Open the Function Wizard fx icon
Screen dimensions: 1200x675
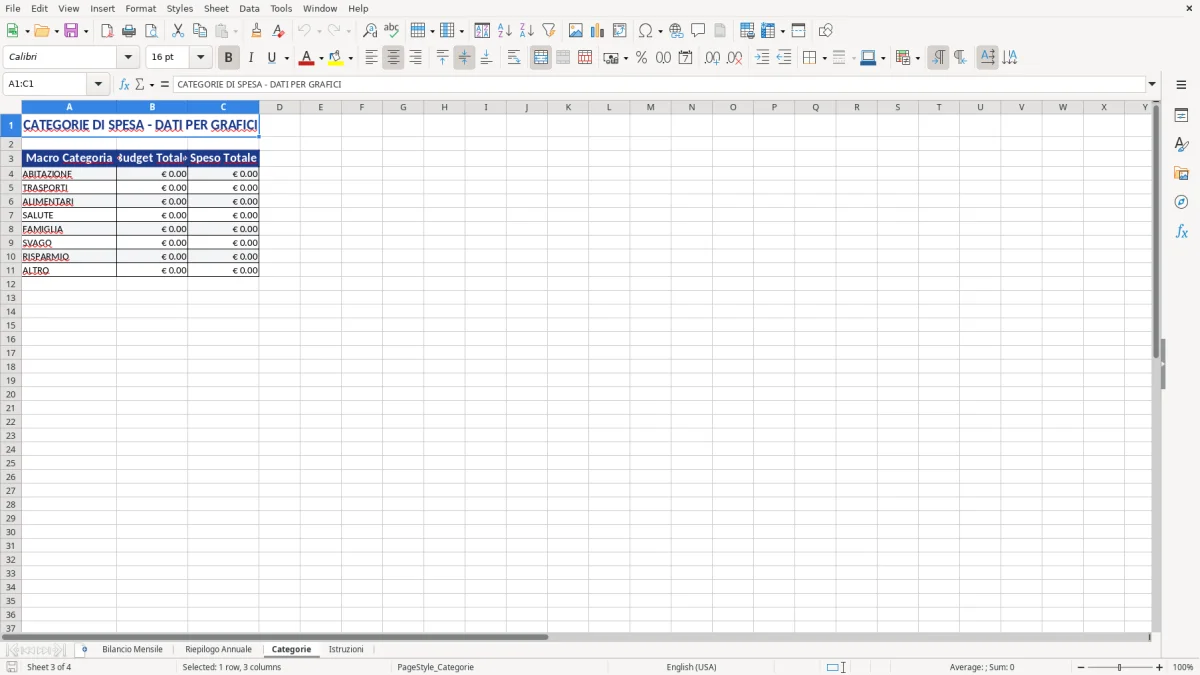tap(124, 84)
